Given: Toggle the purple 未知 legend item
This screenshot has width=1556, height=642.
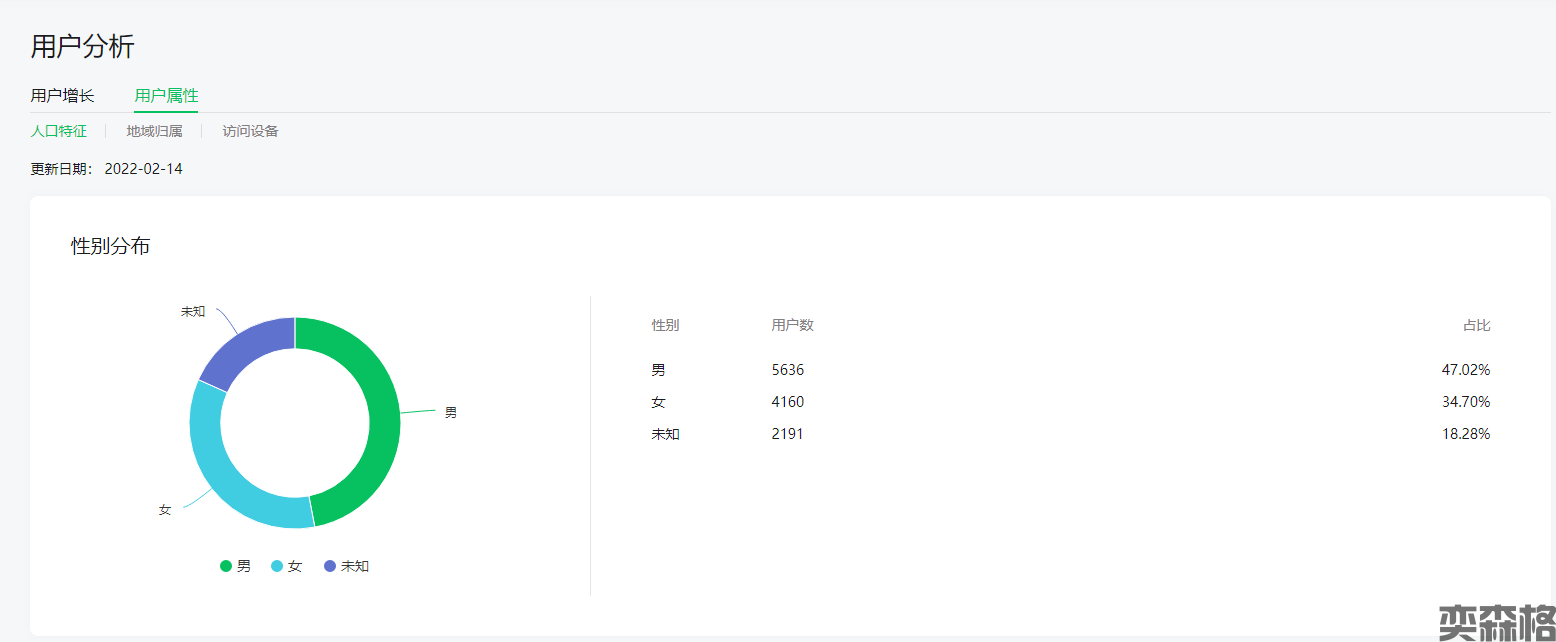Looking at the screenshot, I should [x=346, y=566].
